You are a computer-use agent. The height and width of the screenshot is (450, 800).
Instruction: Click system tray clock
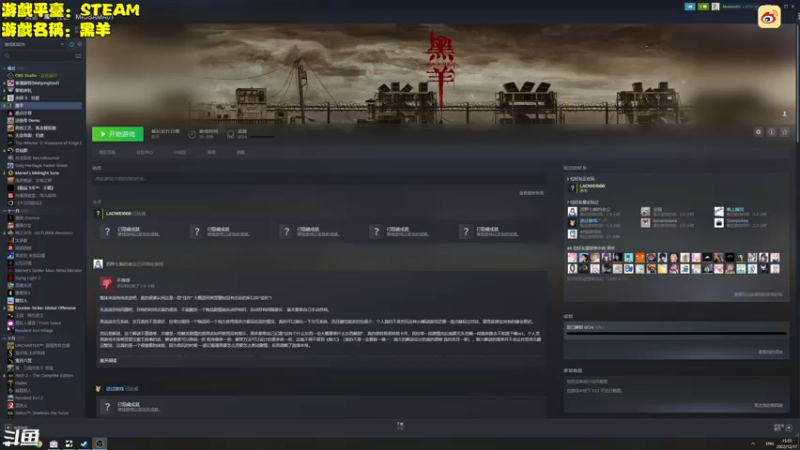(787, 443)
